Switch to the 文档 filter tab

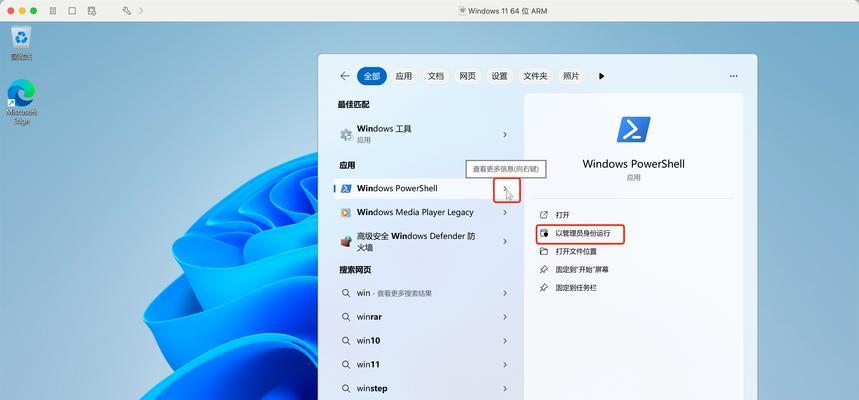(x=436, y=76)
